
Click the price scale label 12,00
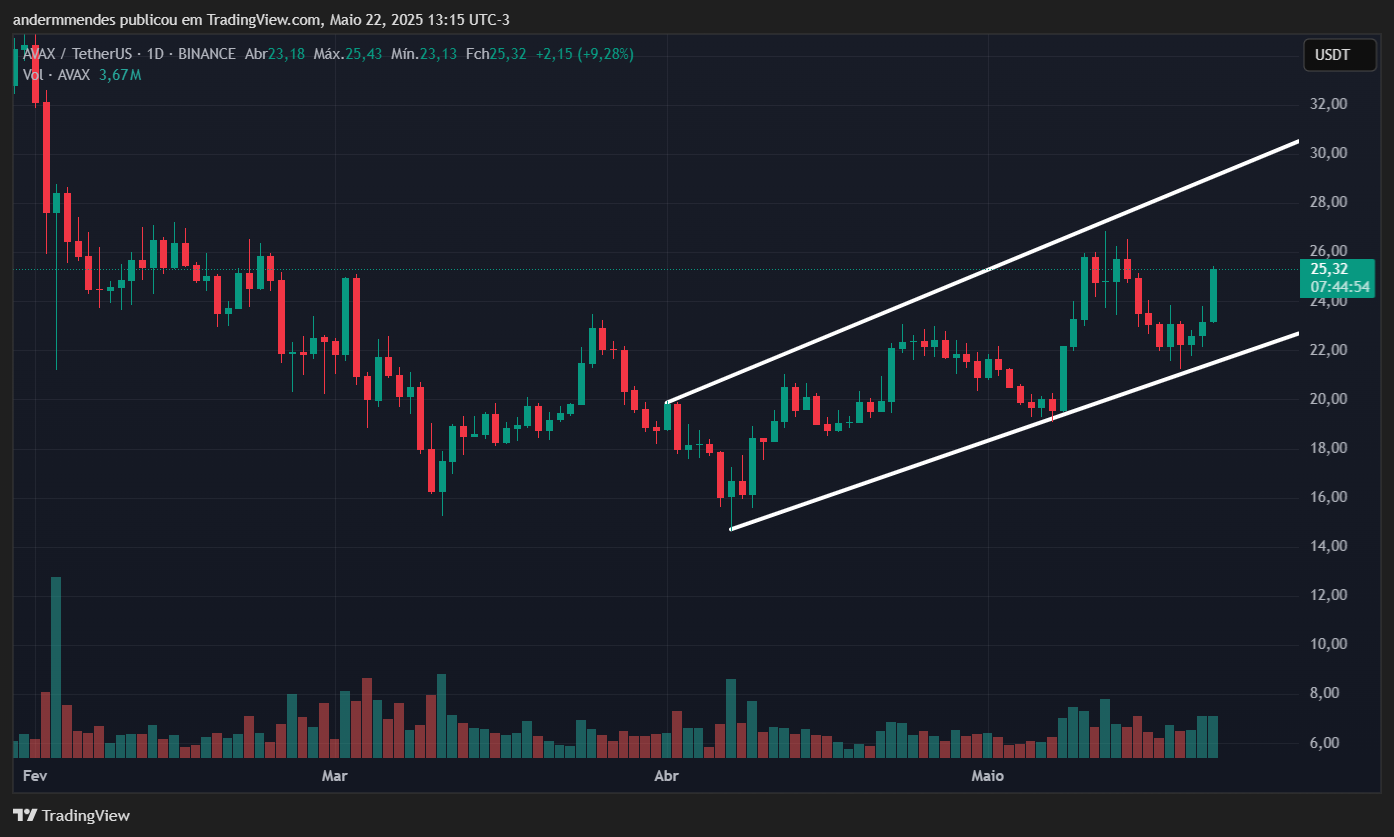click(1329, 595)
